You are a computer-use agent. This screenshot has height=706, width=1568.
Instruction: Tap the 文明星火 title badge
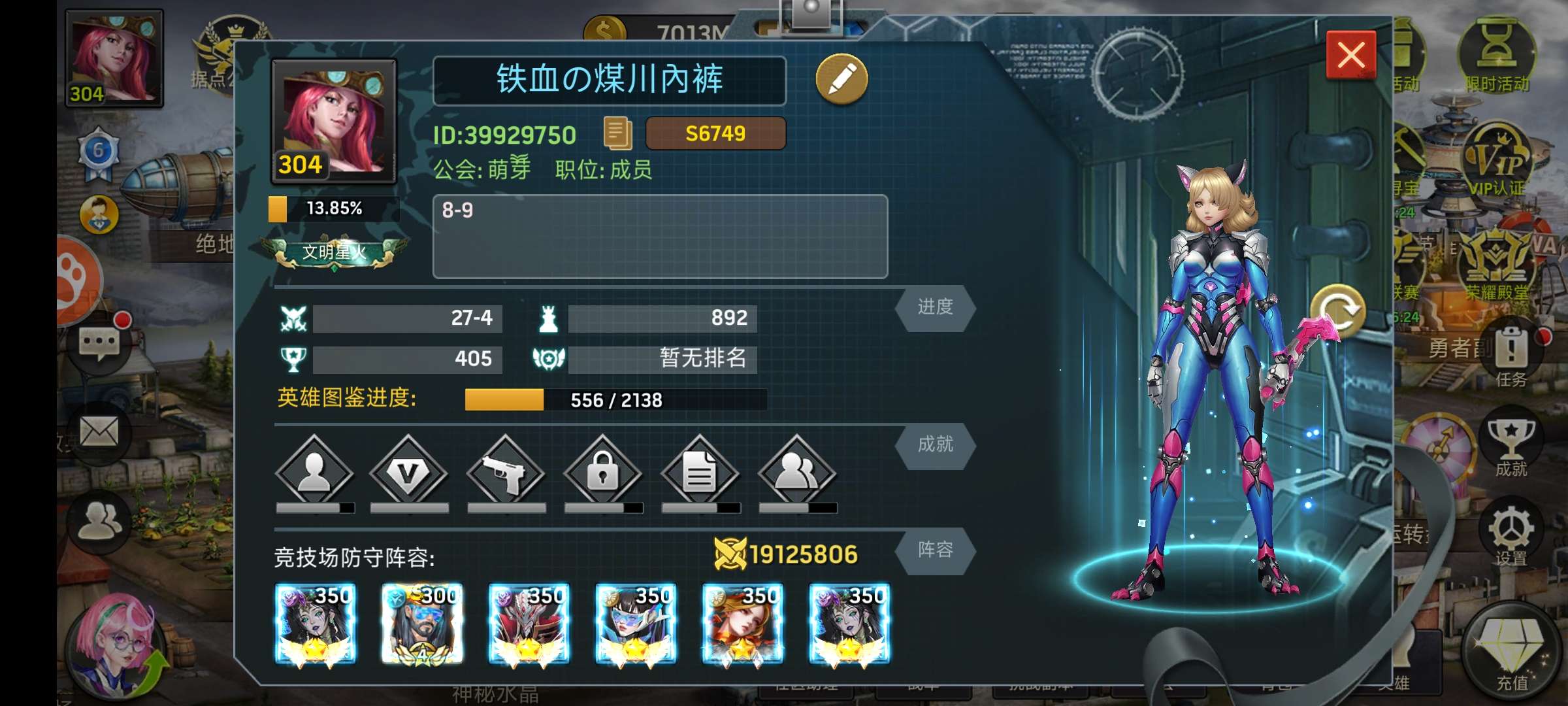click(x=334, y=252)
